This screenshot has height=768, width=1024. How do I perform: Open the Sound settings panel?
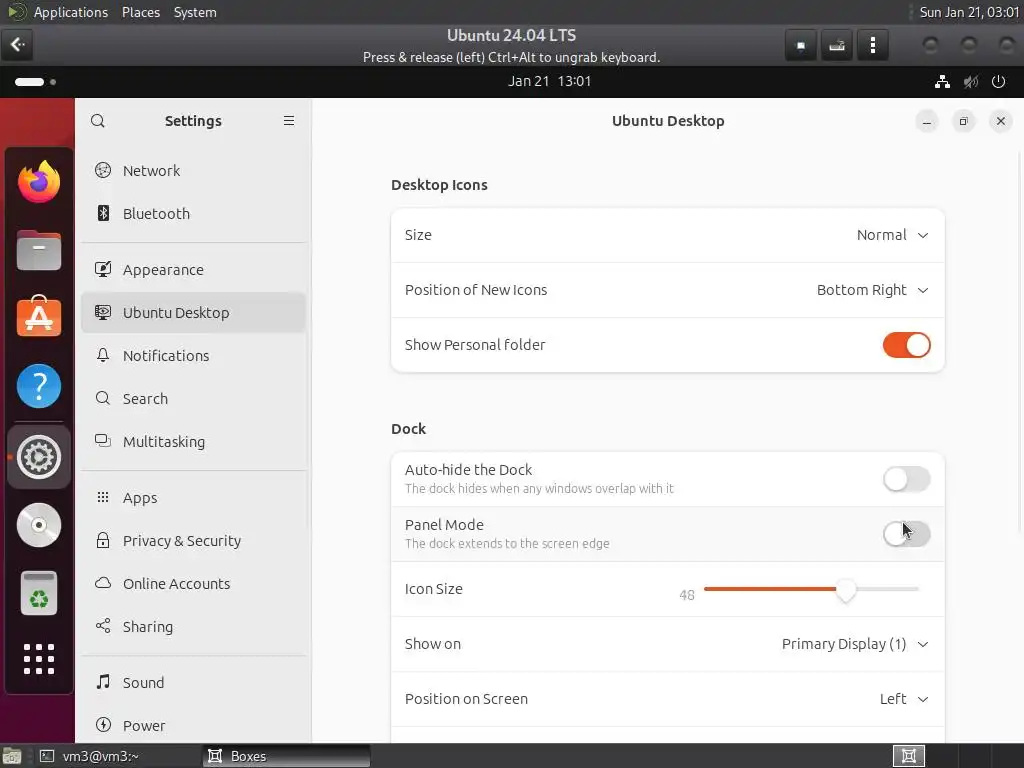pyautogui.click(x=193, y=683)
